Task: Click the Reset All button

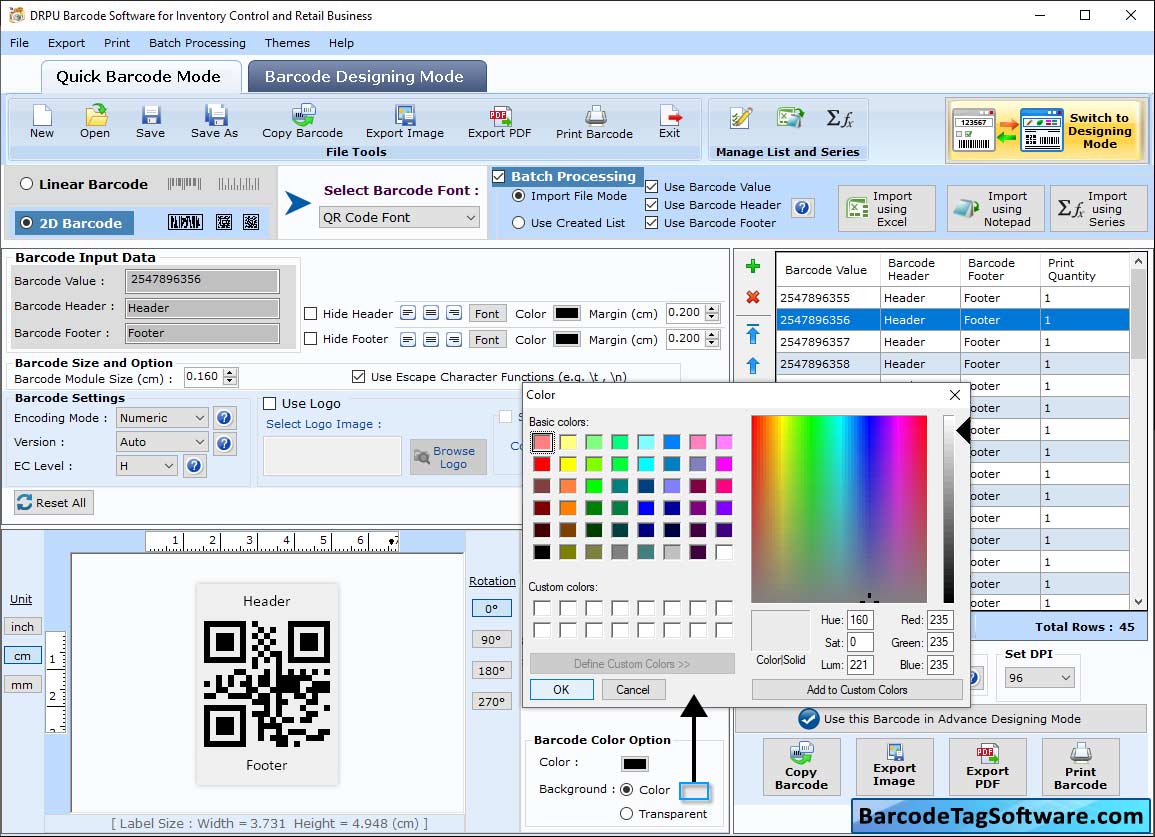Action: (x=54, y=502)
